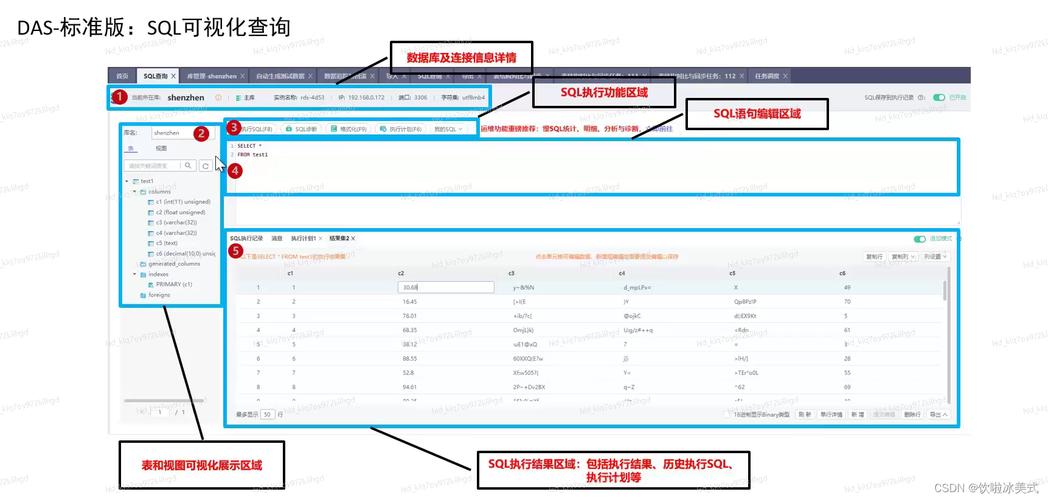
Task: Click the c4 column header in results
Action: tap(622, 273)
